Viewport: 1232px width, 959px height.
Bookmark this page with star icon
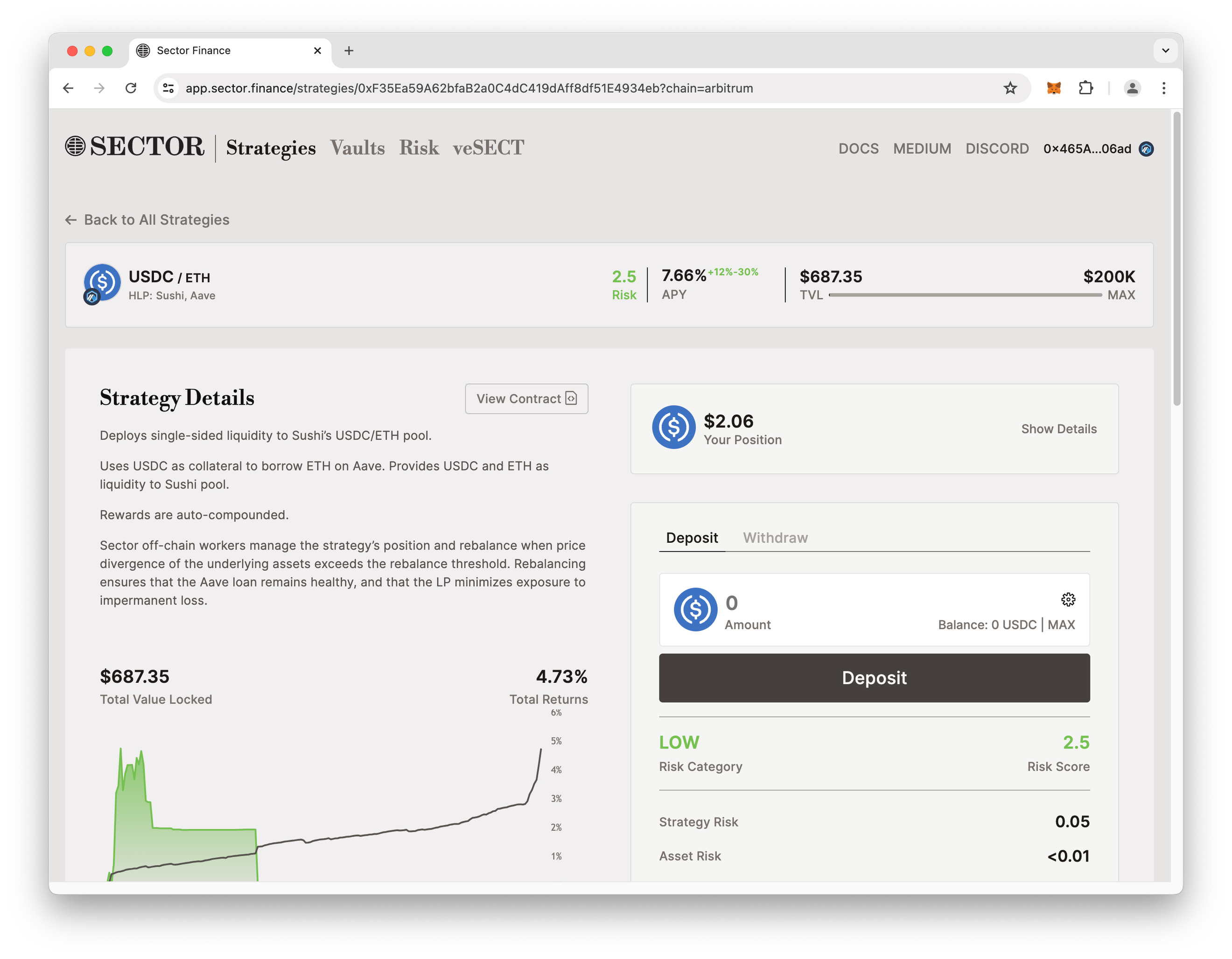point(1010,88)
